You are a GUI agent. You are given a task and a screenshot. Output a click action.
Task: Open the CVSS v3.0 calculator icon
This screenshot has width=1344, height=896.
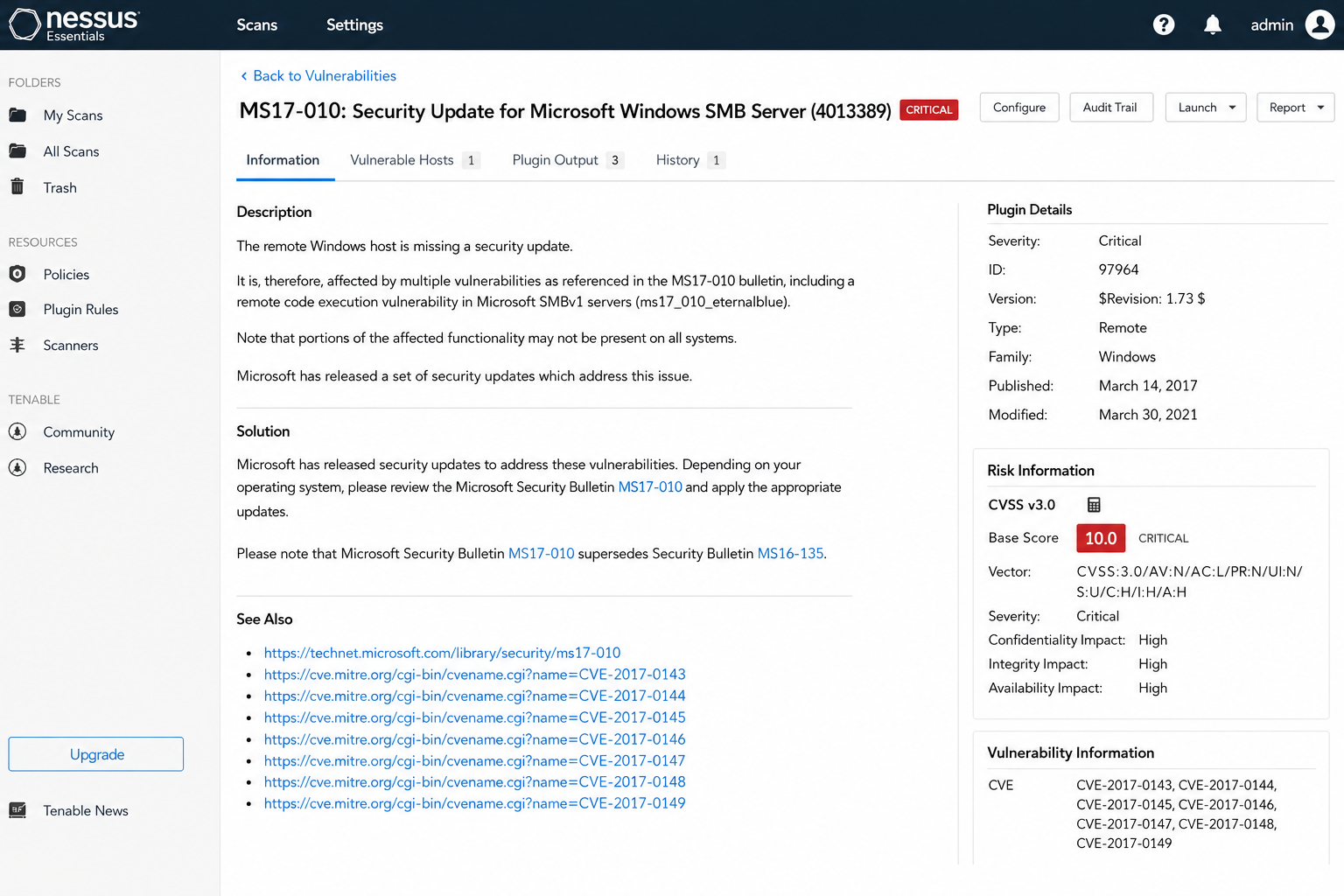[x=1094, y=505]
